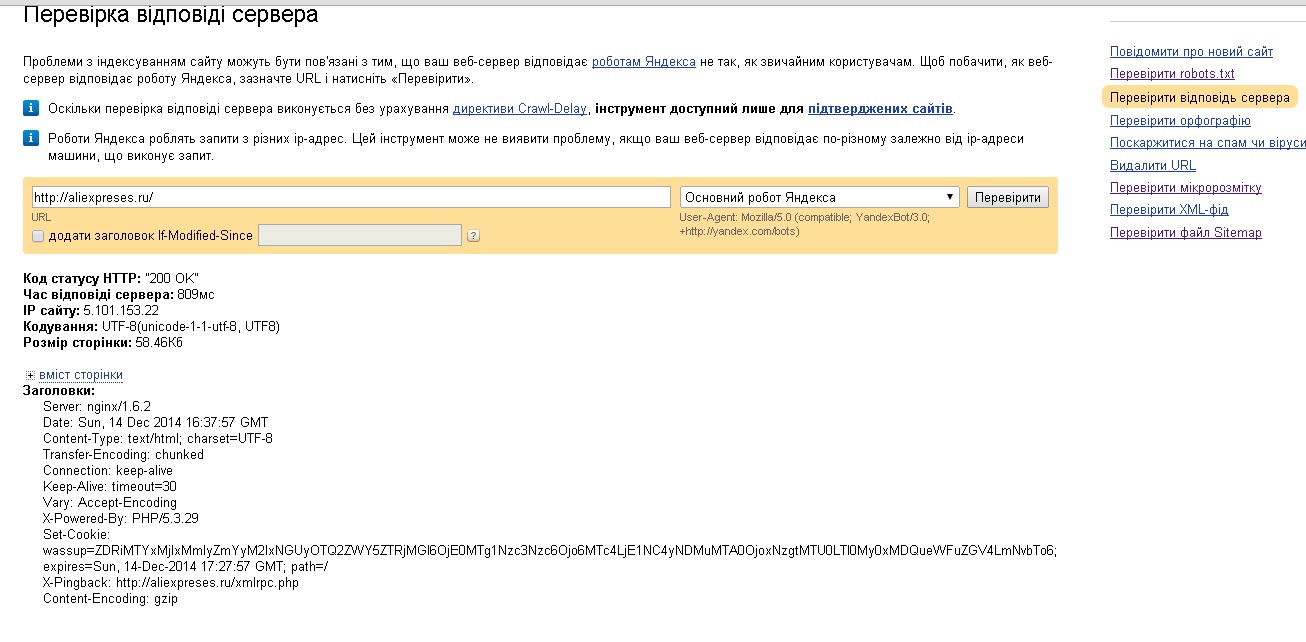Click the second blue info icon about ip-адрес
Image resolution: width=1306 pixels, height=642 pixels.
(x=32, y=139)
